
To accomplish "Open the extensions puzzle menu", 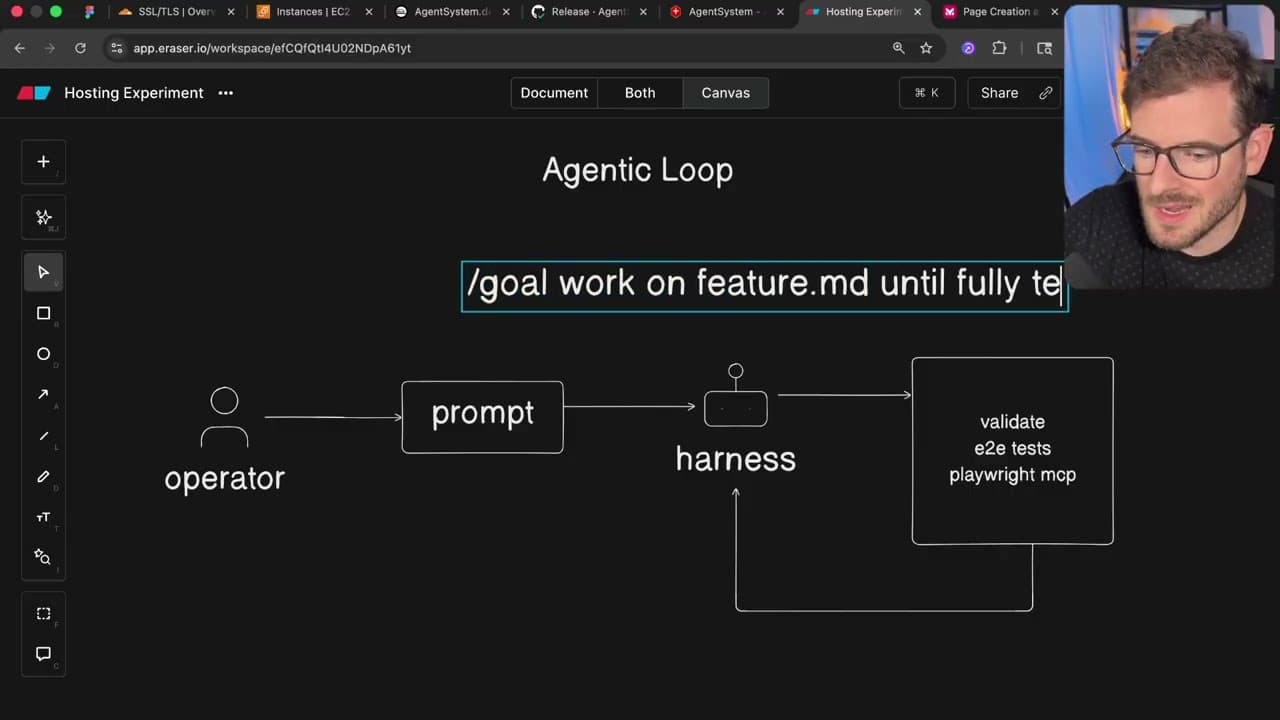I will tap(999, 48).
